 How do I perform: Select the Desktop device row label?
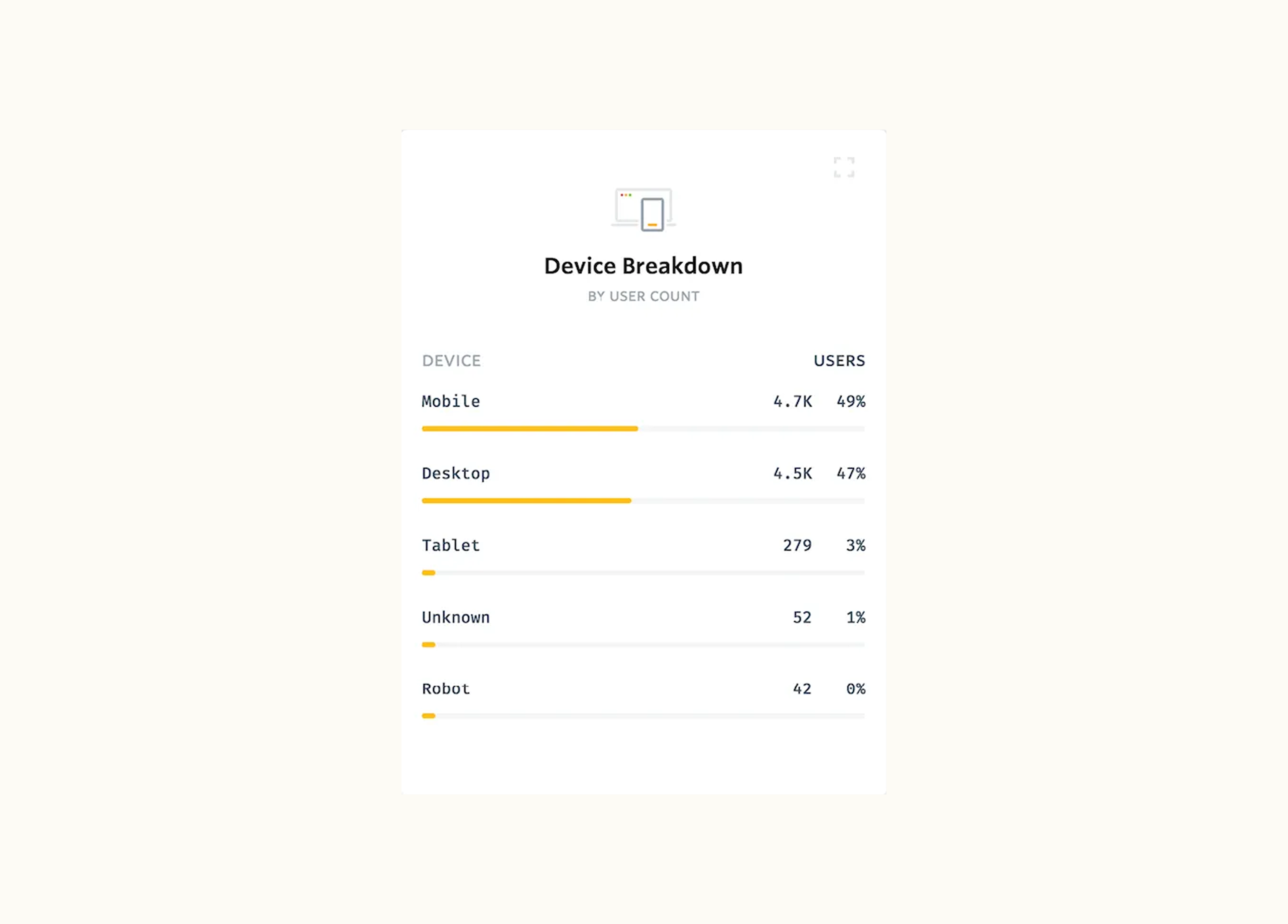[x=455, y=474]
